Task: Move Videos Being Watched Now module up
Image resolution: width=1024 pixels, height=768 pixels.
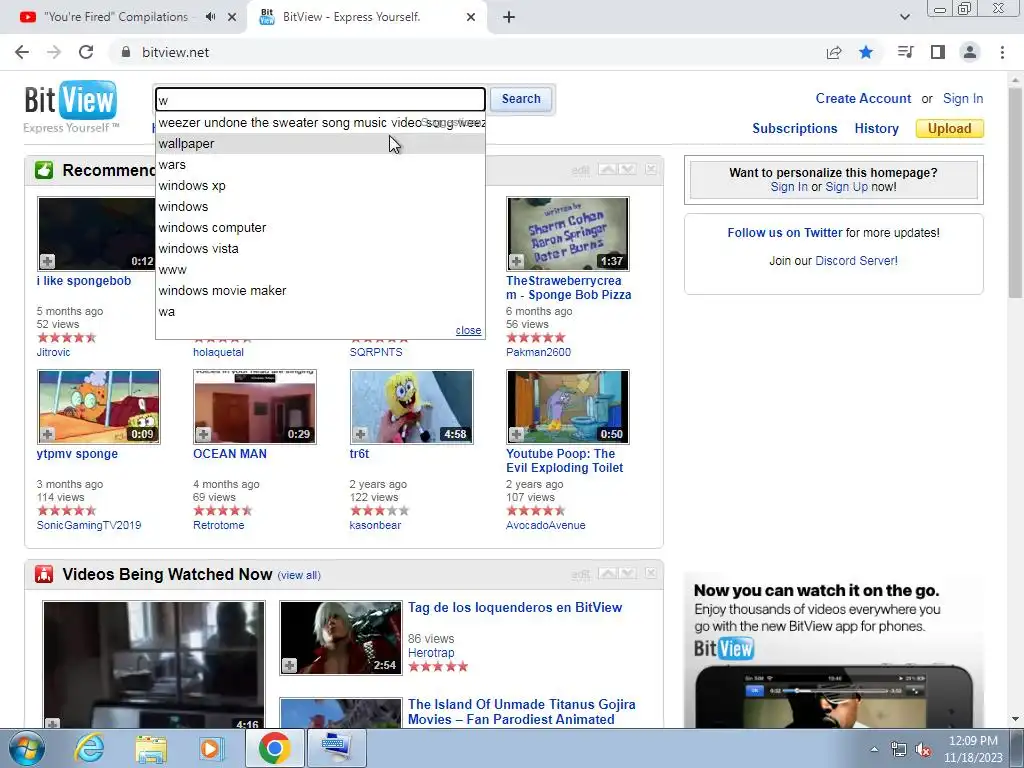Action: (607, 573)
